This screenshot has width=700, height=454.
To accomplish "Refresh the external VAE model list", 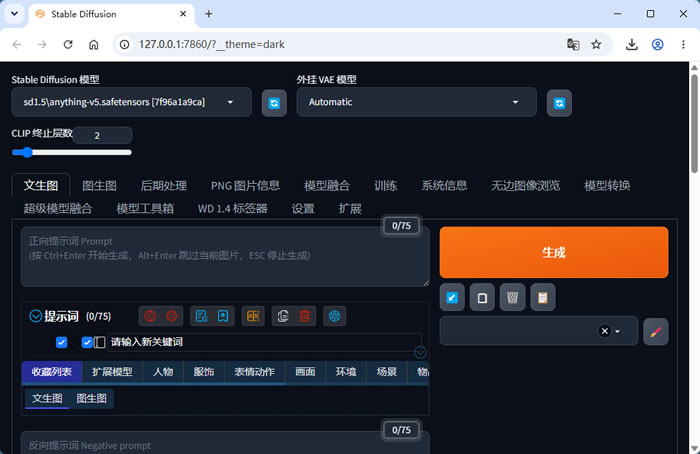I will pos(559,103).
